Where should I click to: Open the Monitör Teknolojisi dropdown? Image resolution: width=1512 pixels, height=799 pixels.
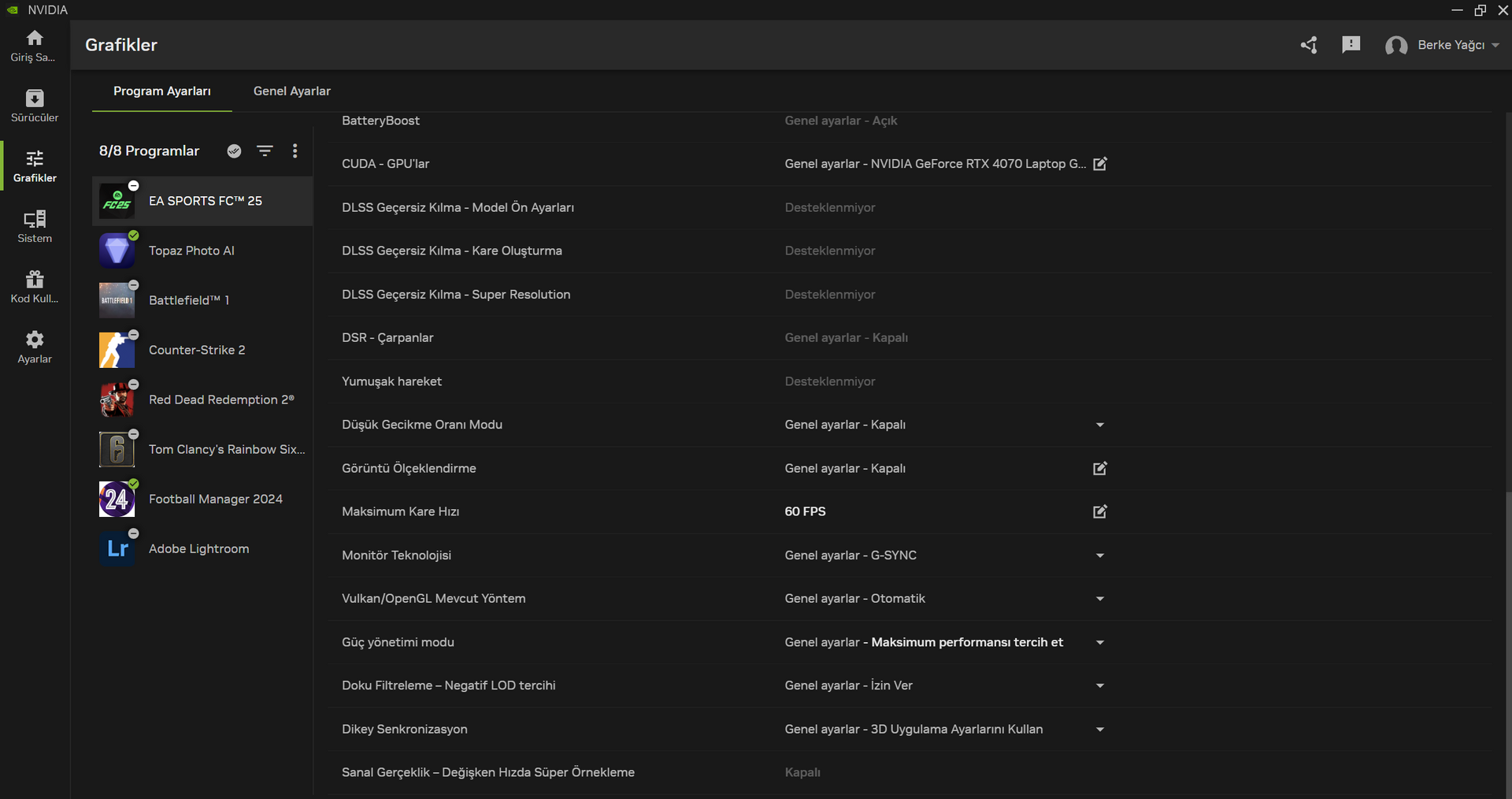pos(1100,556)
